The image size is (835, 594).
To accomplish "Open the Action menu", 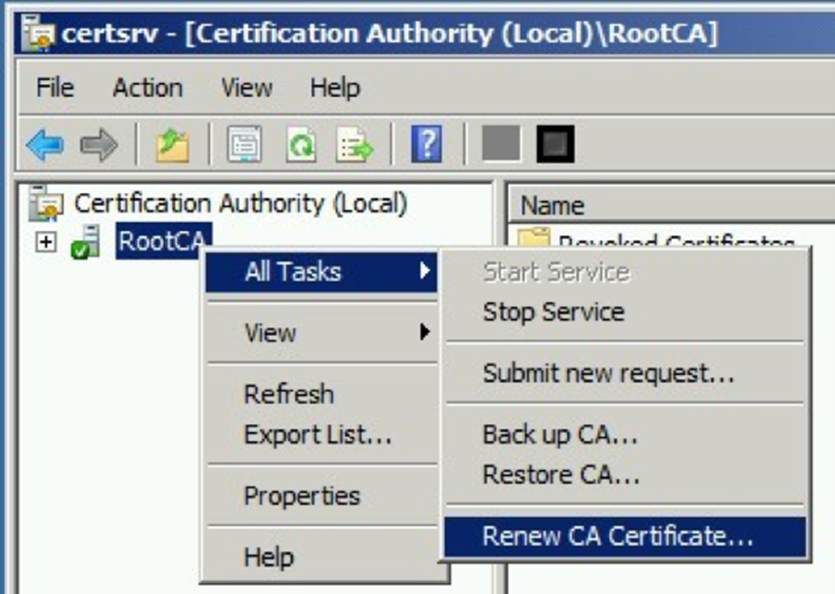I will pyautogui.click(x=148, y=87).
